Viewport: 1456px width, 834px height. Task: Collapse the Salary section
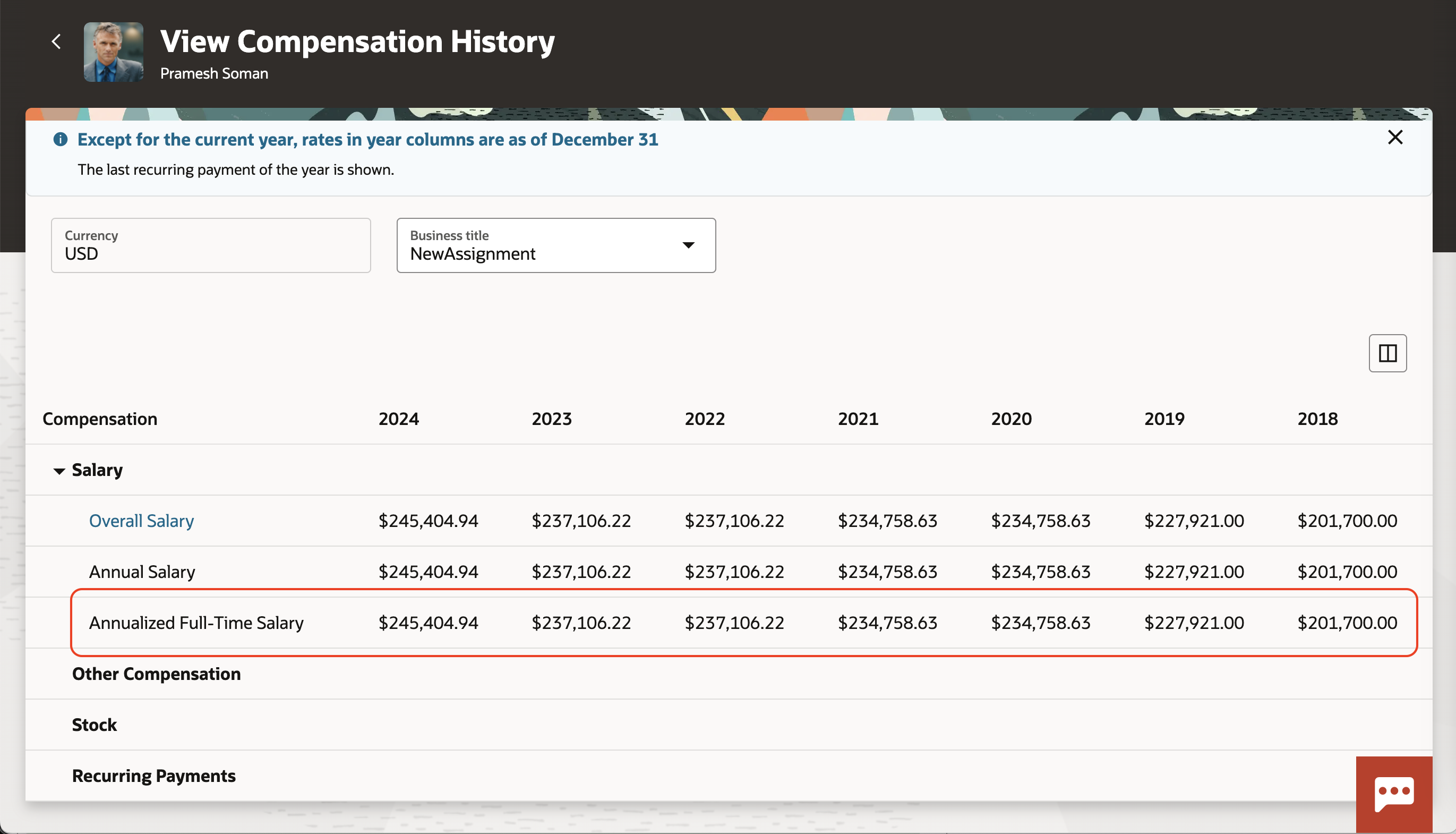point(59,471)
